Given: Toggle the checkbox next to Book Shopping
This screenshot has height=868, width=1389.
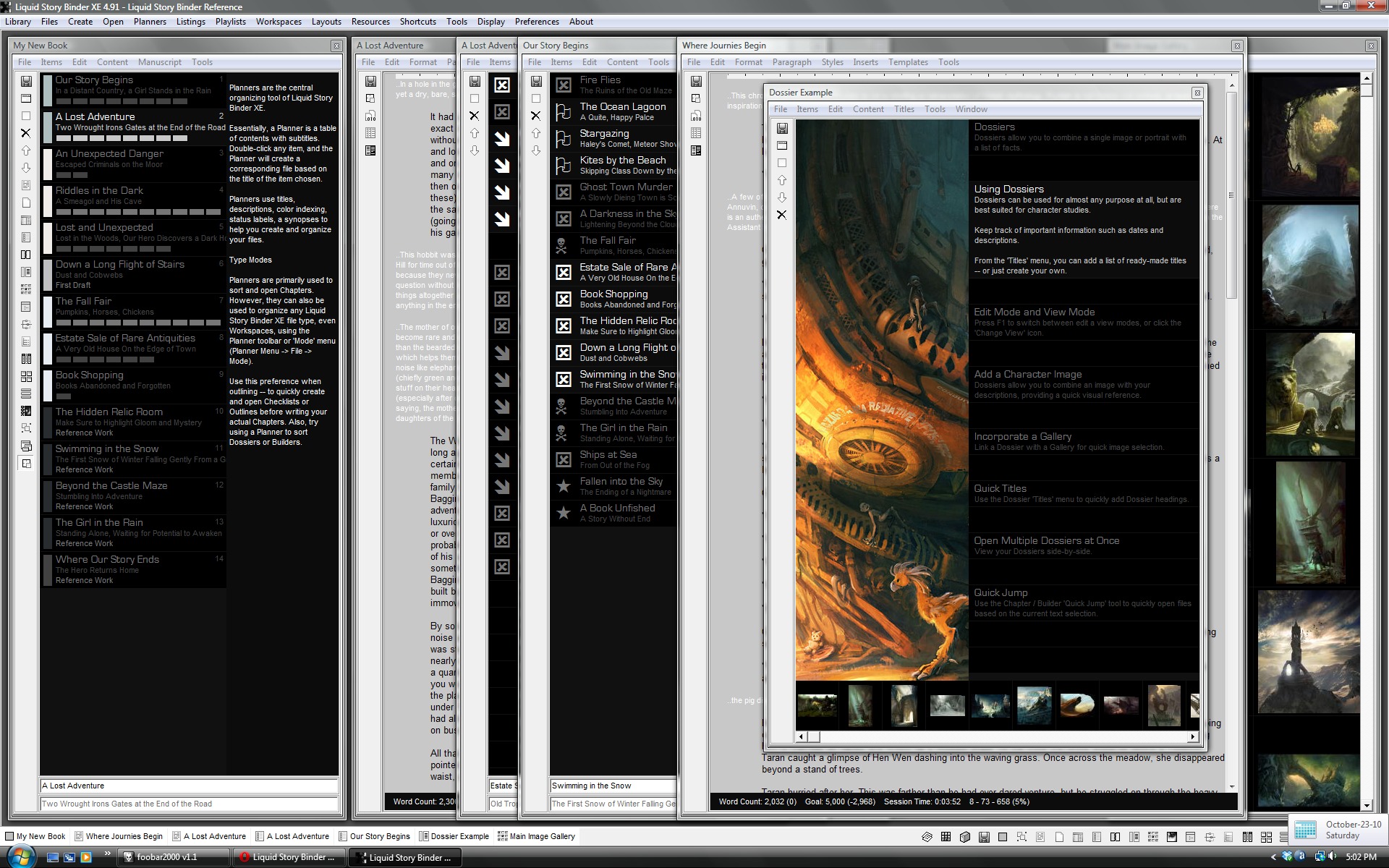Looking at the screenshot, I should tap(564, 298).
